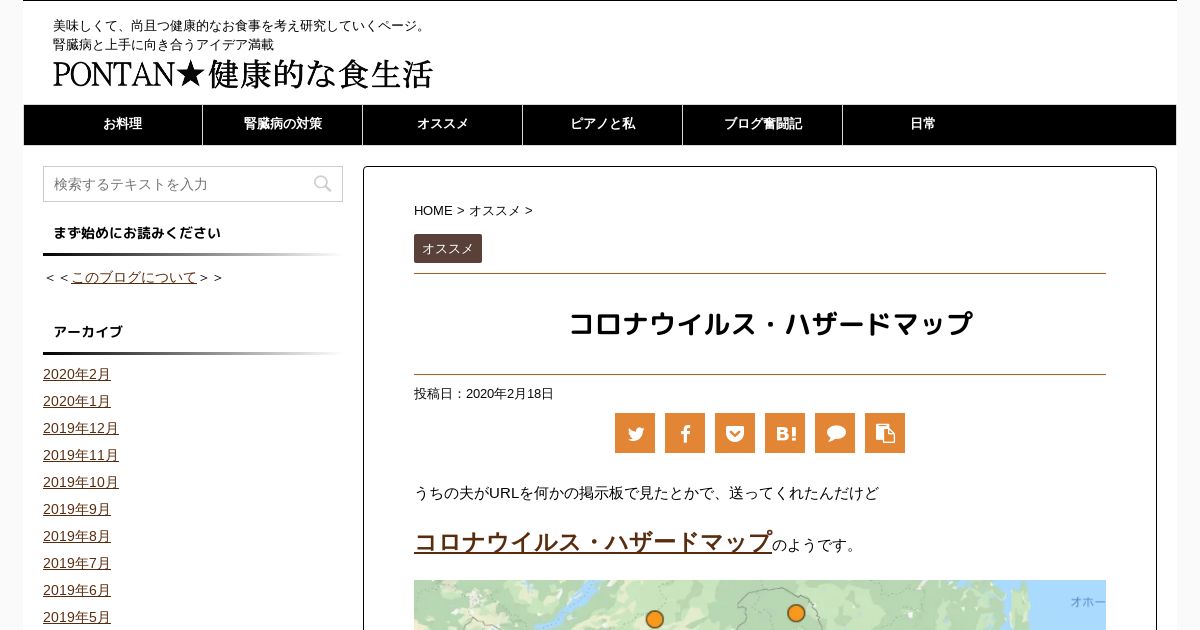
Task: Bookmark the post on Hatena B!
Action: click(785, 433)
